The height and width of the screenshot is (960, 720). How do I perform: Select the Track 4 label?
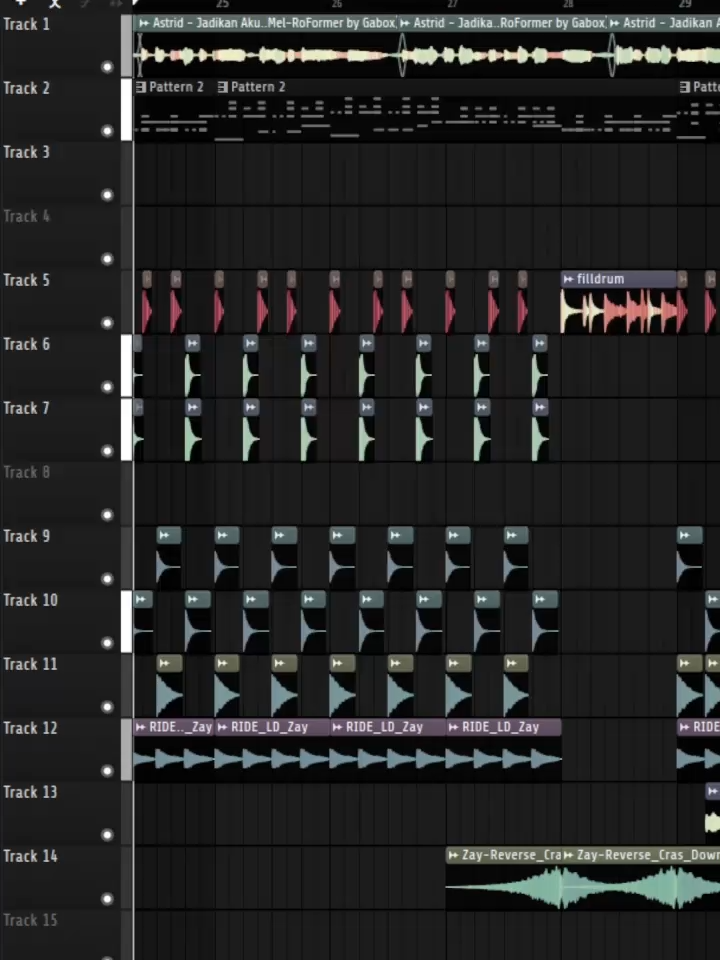tap(26, 216)
